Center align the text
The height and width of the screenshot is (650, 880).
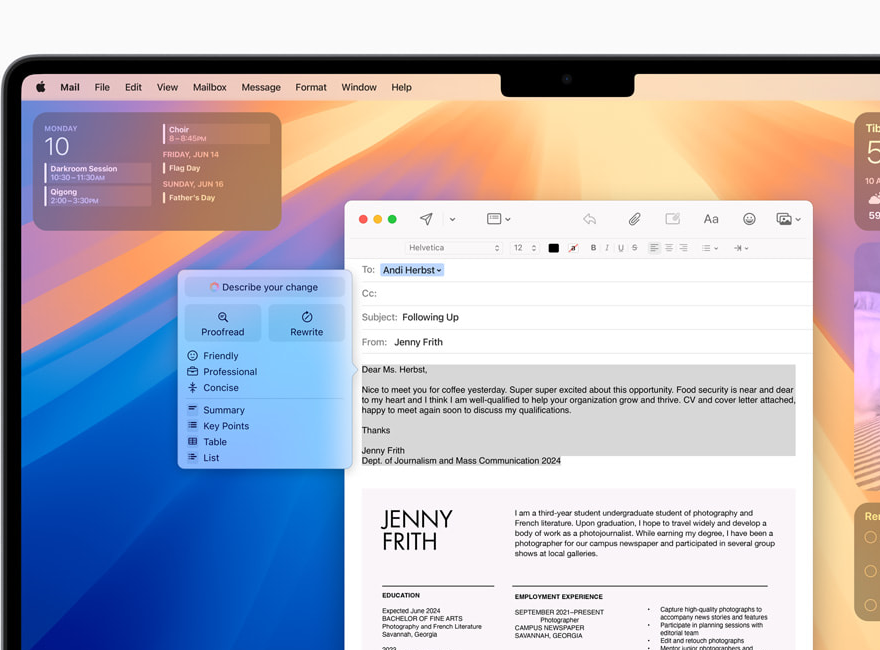(669, 248)
